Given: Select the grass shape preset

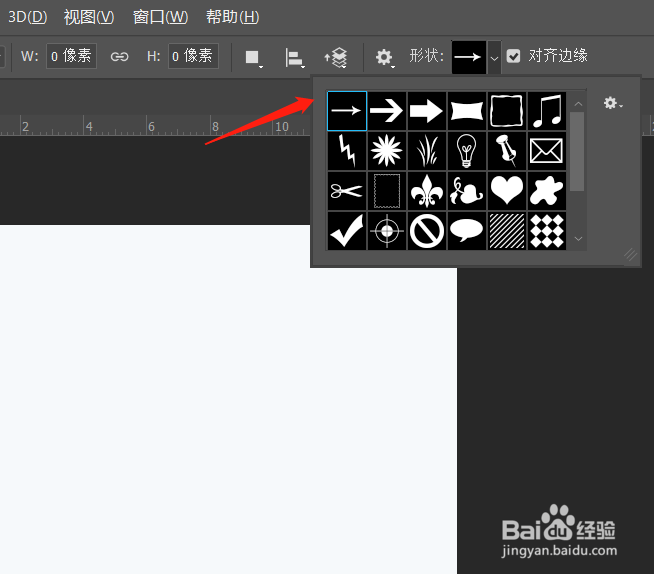Looking at the screenshot, I should [426, 151].
